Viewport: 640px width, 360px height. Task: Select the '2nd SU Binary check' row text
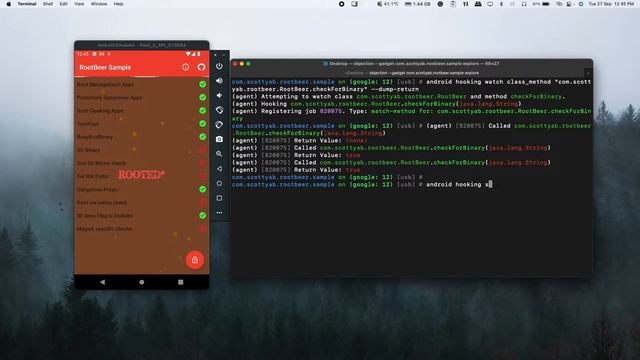click(101, 163)
